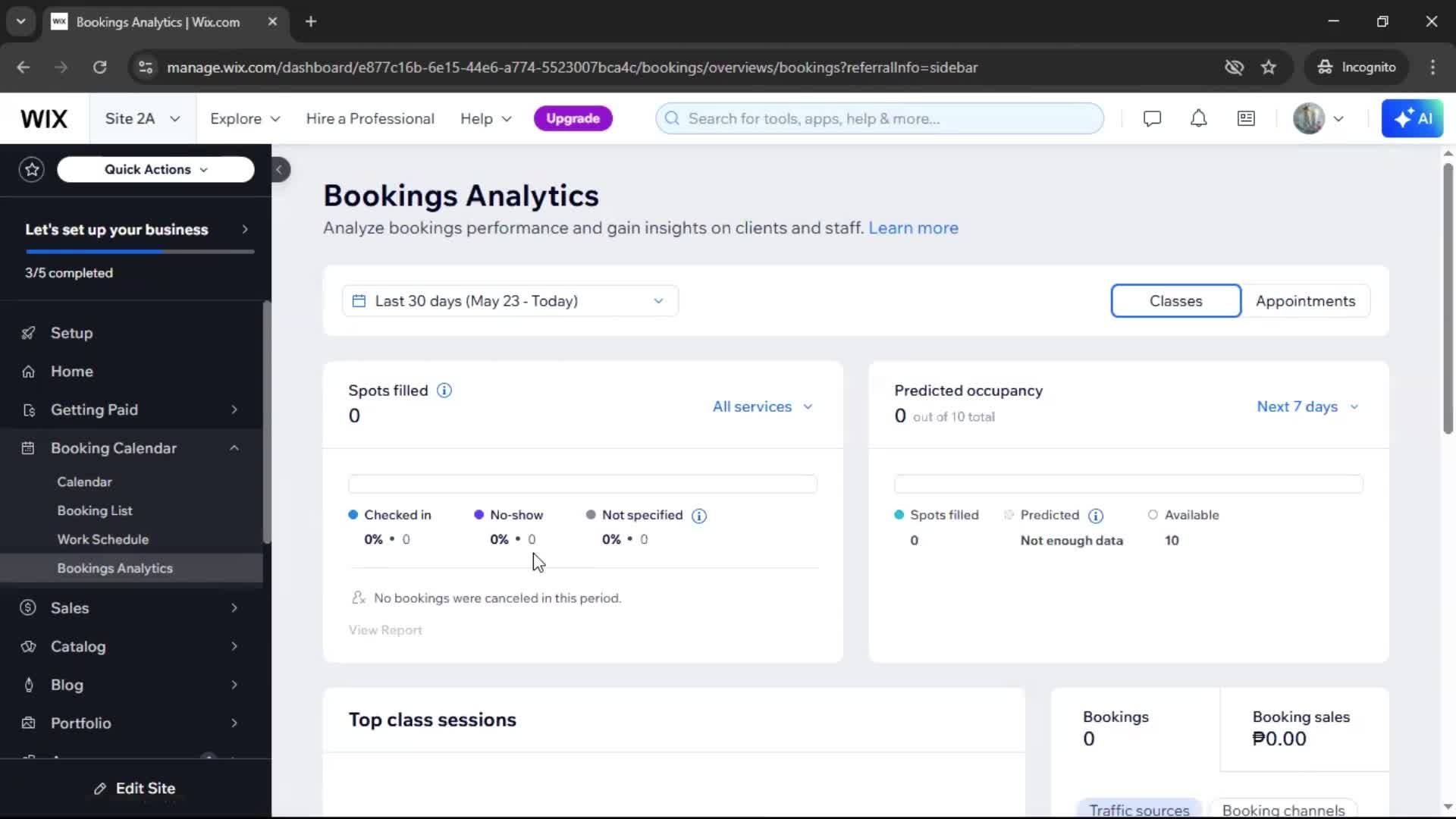1456x819 pixels.
Task: Open Calendar in the sidebar
Action: 84,482
